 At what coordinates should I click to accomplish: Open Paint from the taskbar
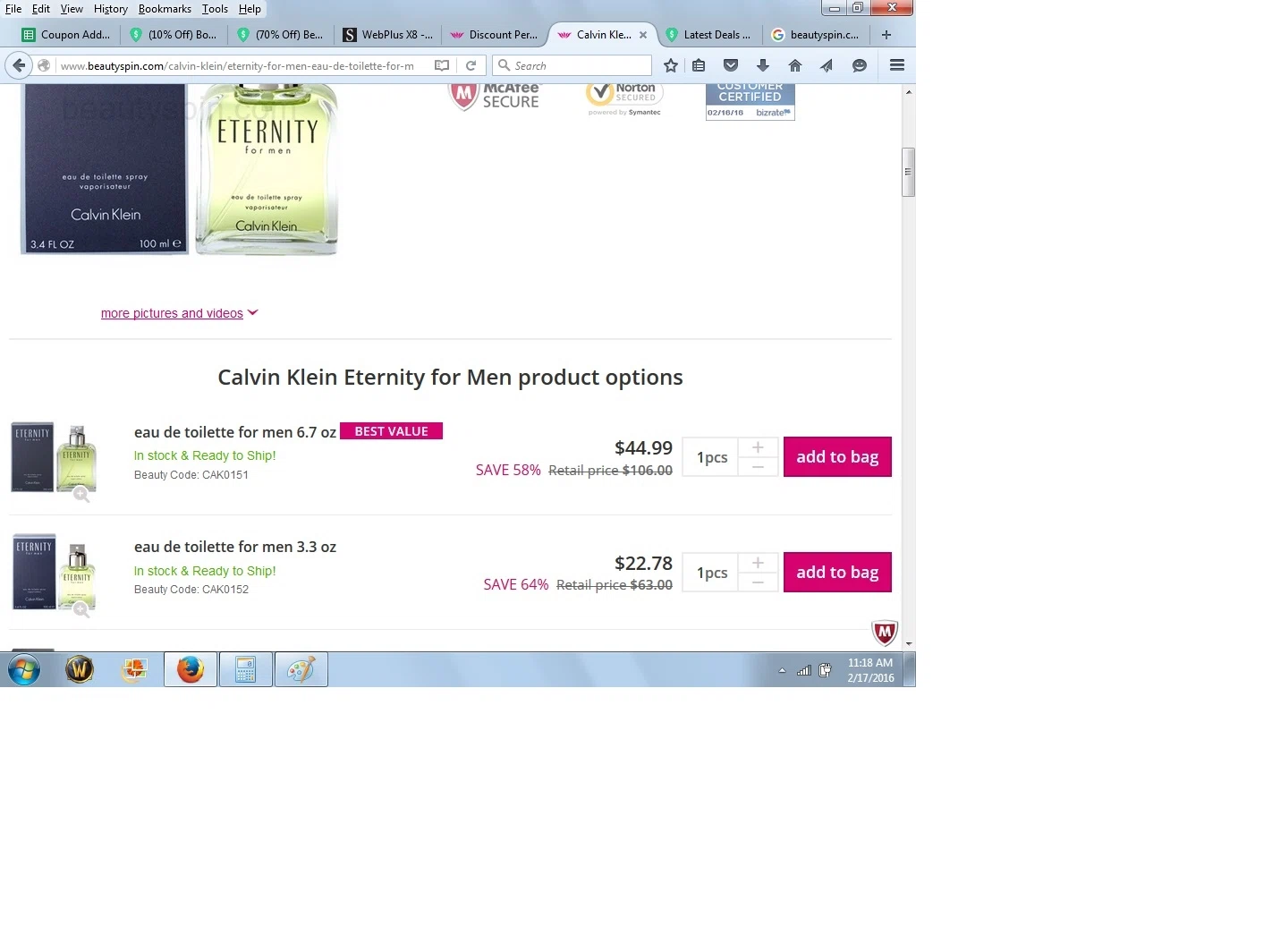(x=301, y=669)
